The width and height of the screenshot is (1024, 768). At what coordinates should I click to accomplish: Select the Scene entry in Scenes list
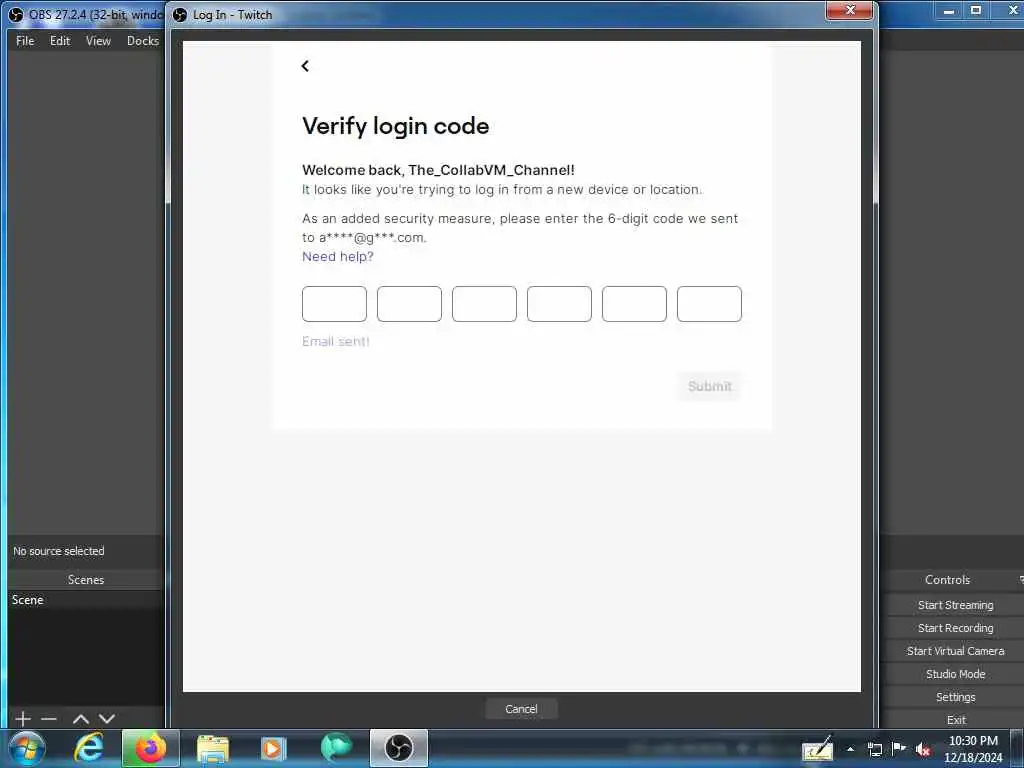point(85,600)
